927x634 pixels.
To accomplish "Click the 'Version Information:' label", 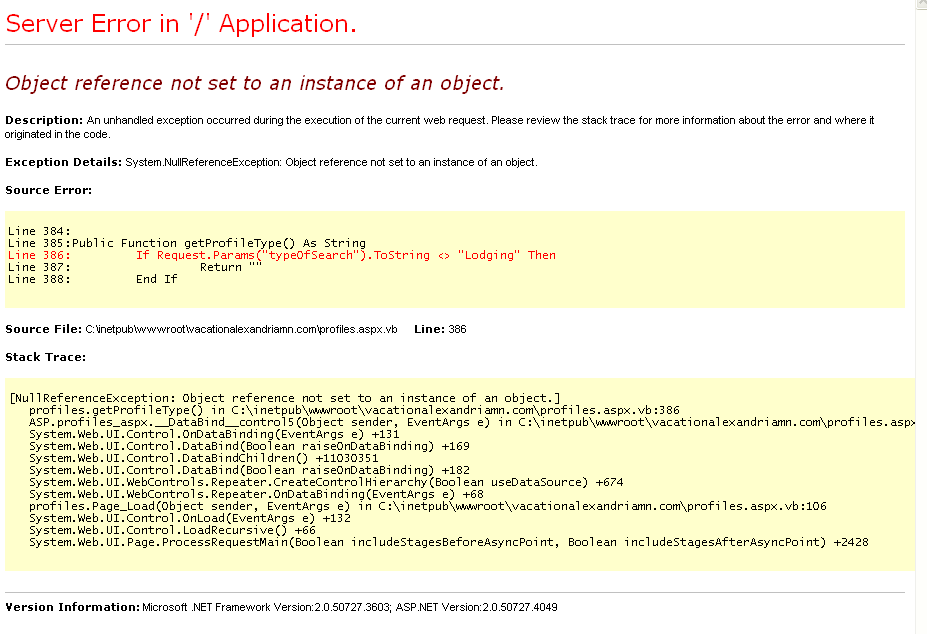I will click(72, 607).
